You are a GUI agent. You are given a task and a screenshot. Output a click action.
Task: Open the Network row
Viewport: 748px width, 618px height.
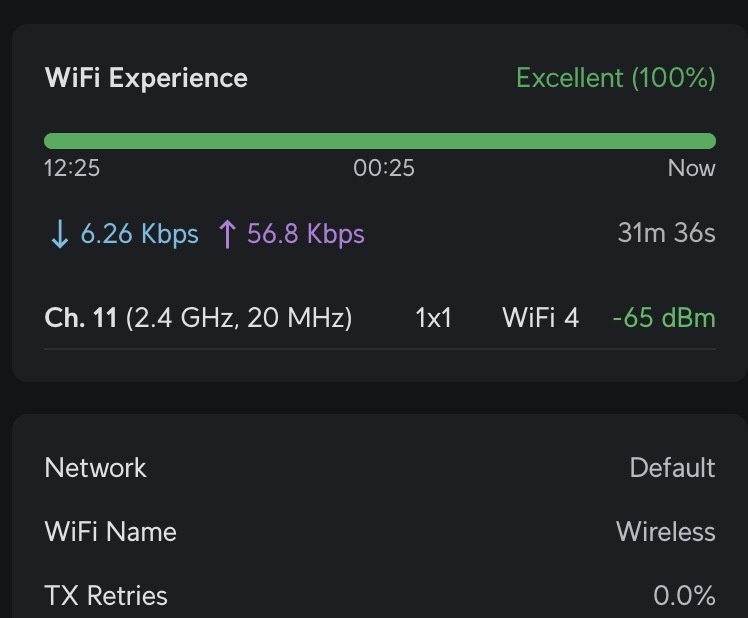tap(380, 468)
